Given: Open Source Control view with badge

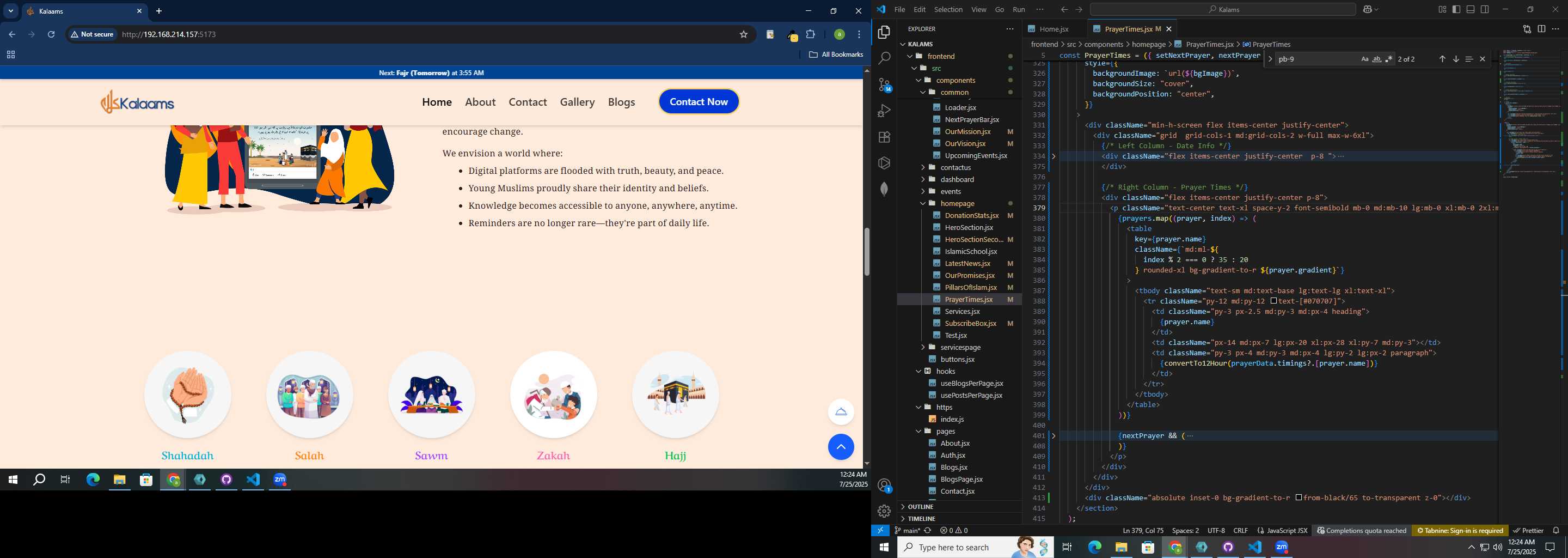Looking at the screenshot, I should coord(884,84).
